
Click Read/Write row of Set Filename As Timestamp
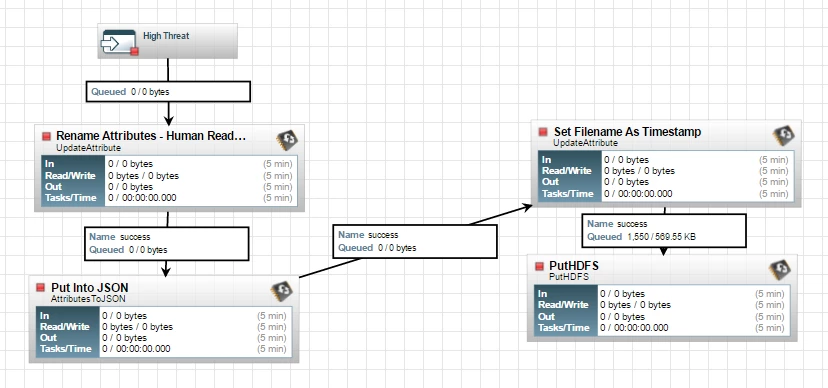(x=666, y=171)
